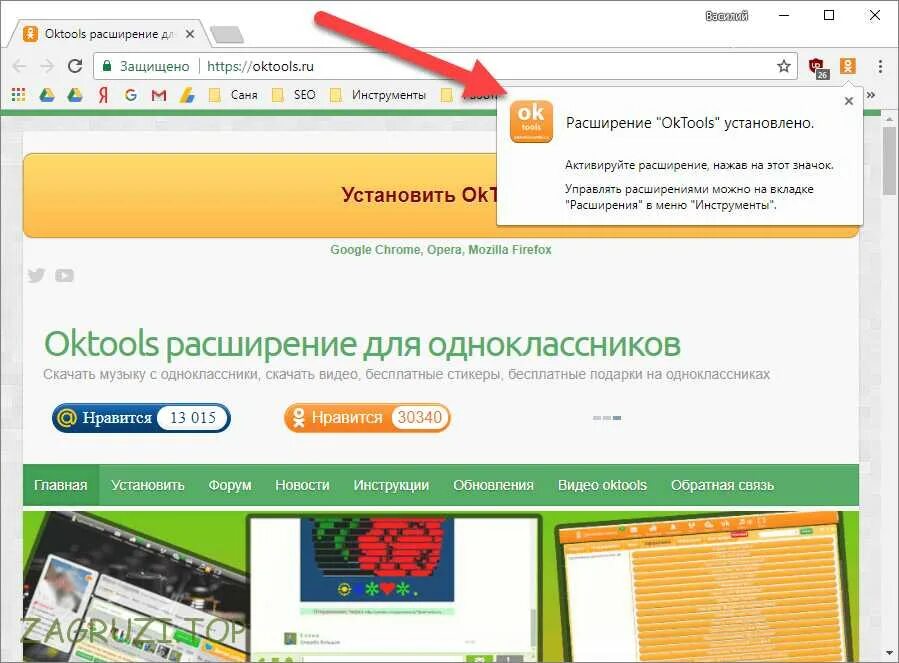Screen dimensions: 899x663
Task: Open the SEO bookmarks folder
Action: pos(294,95)
